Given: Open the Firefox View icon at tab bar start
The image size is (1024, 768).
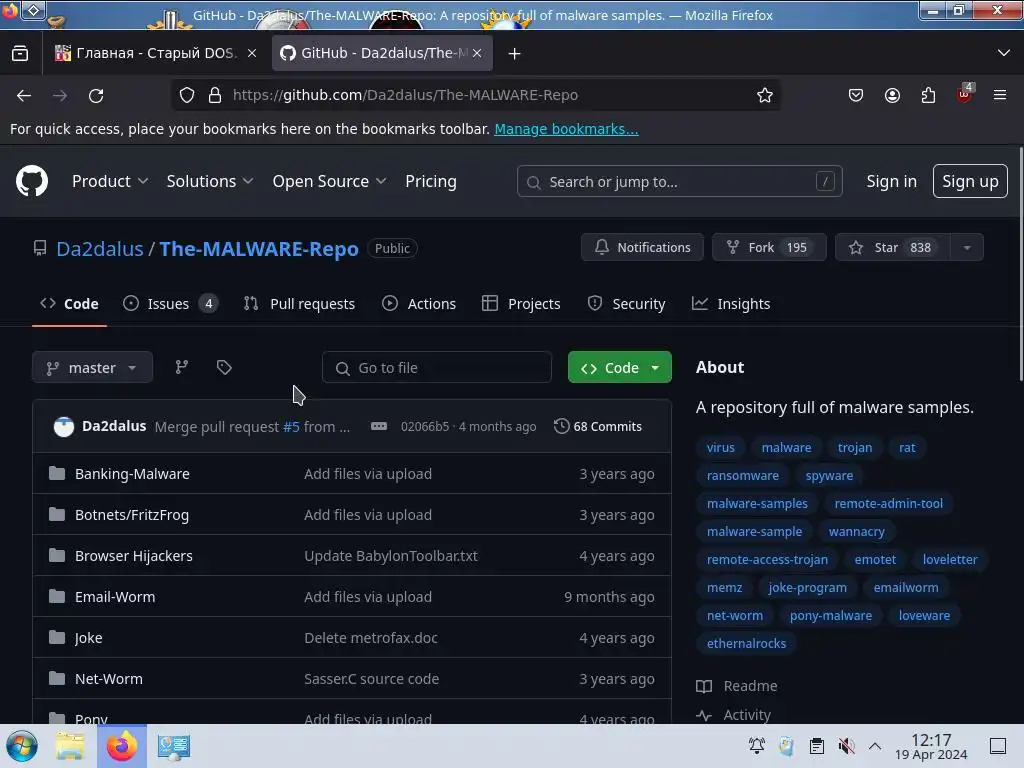Looking at the screenshot, I should tap(20, 53).
